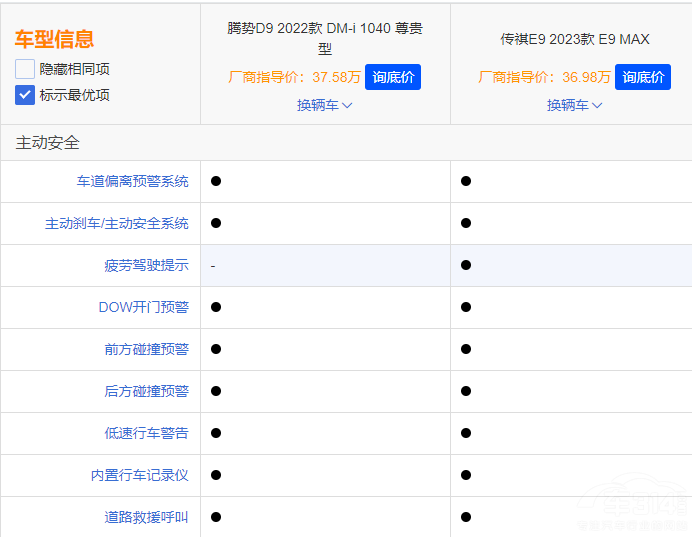Click the 疲劳驾驶提示 feature link
Viewport: 692px width, 537px height.
(x=146, y=265)
